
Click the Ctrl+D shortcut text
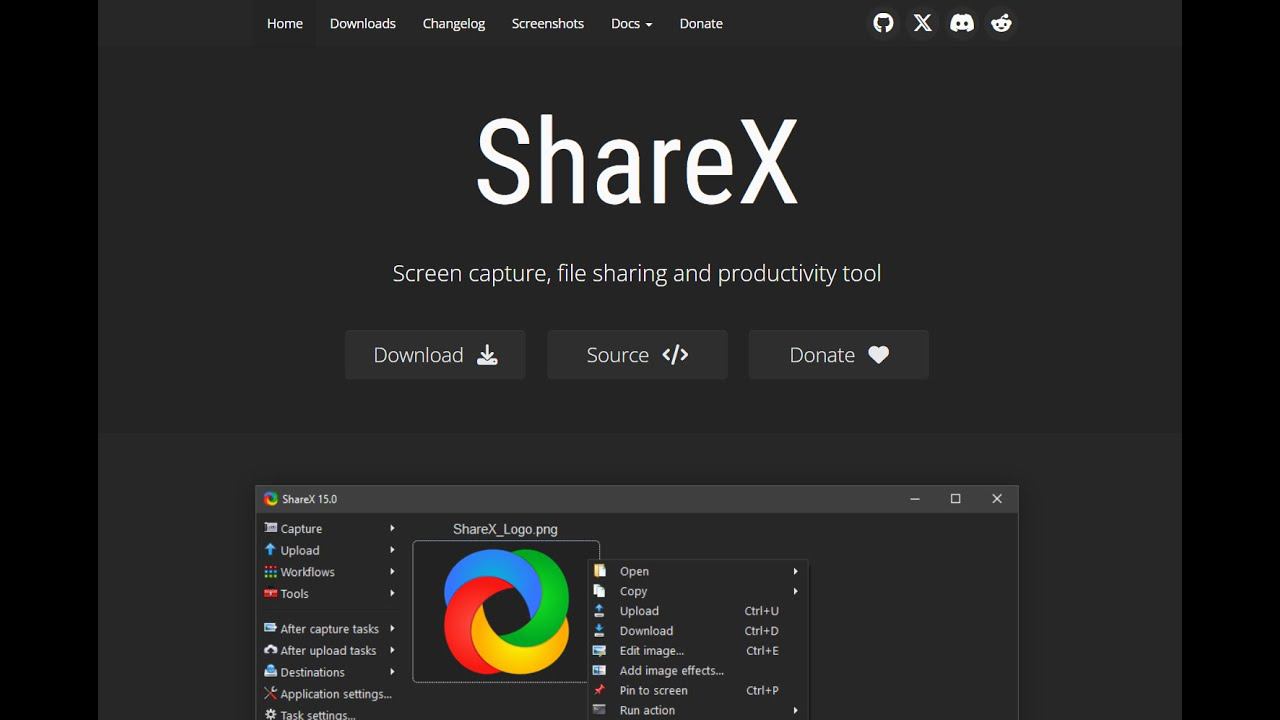tap(762, 631)
